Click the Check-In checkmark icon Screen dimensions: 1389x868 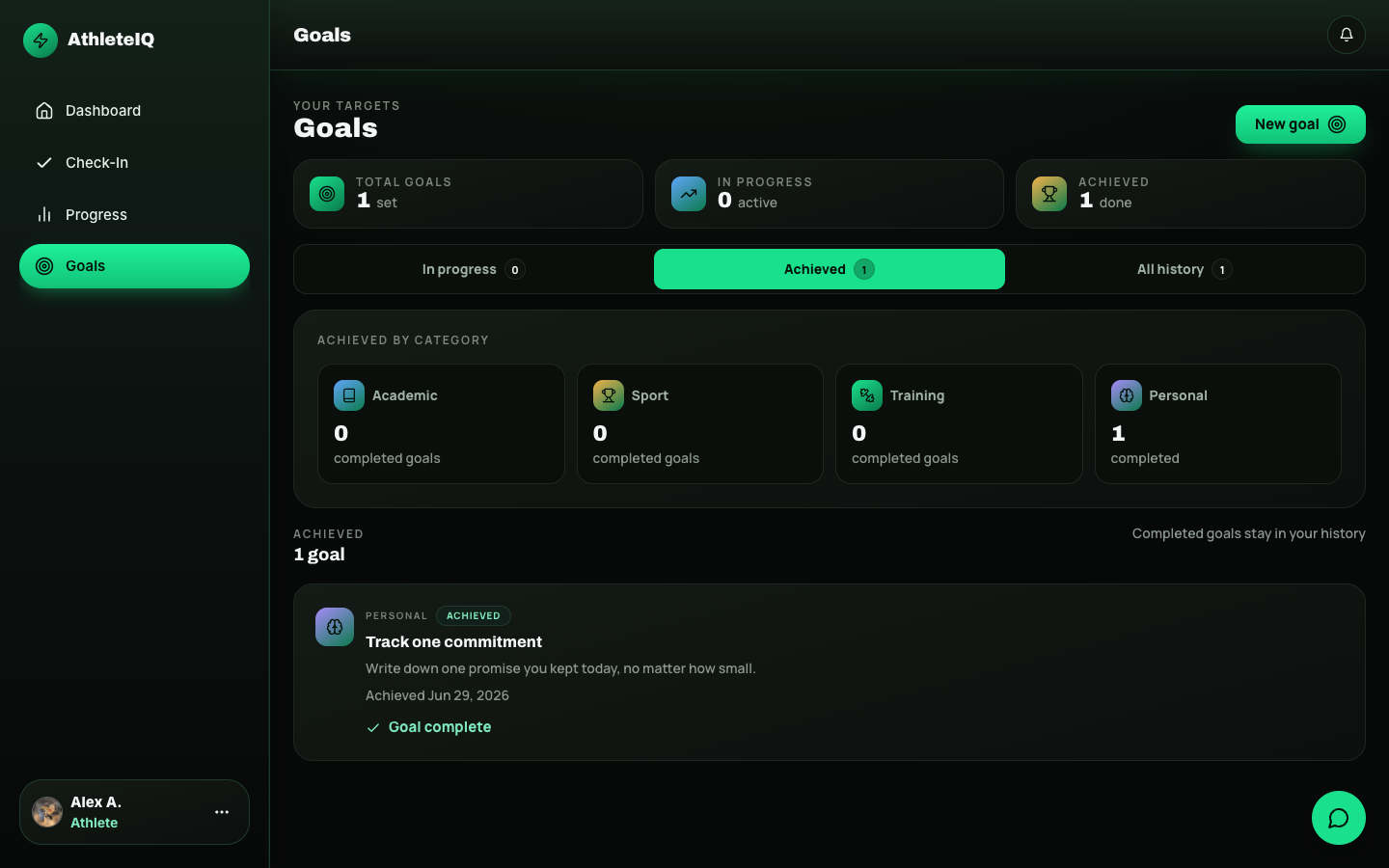pos(44,163)
